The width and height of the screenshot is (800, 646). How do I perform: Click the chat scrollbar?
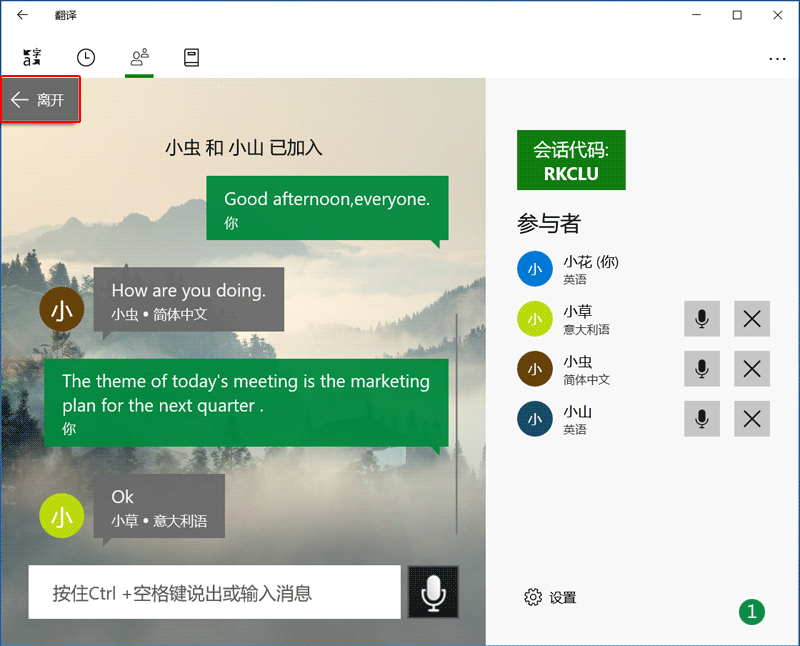pos(457,420)
